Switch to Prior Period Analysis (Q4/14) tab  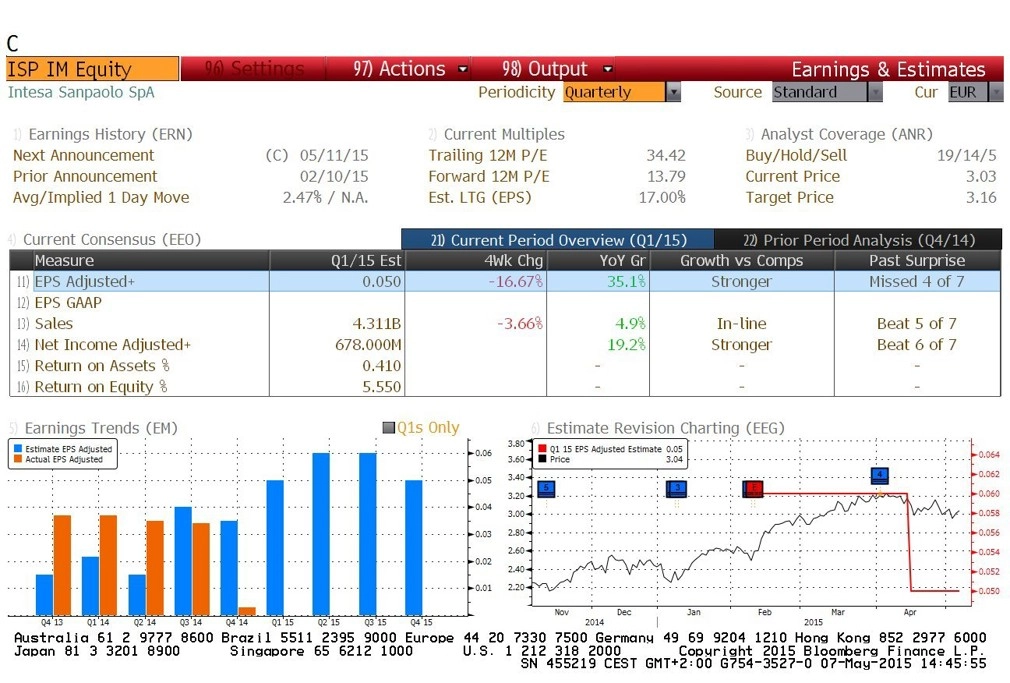859,240
